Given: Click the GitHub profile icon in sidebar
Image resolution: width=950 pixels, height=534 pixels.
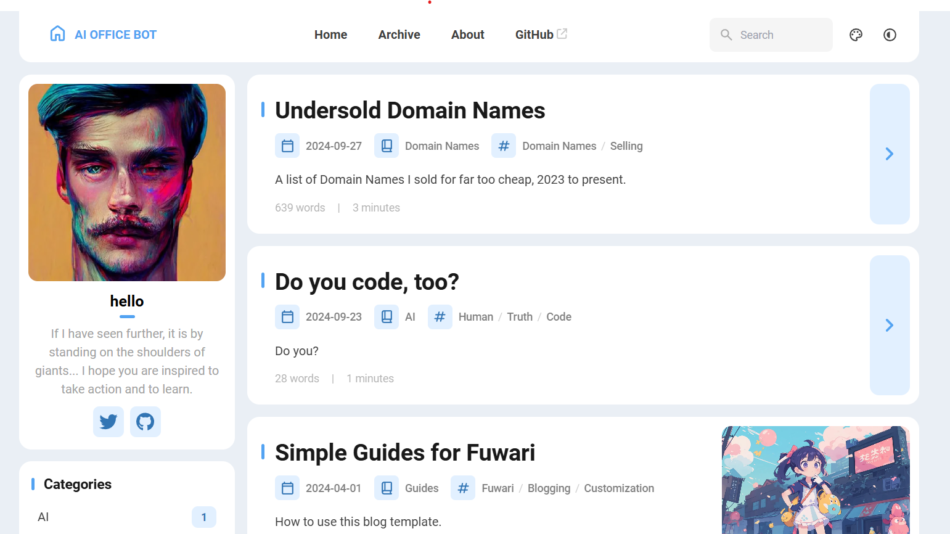Looking at the screenshot, I should point(145,422).
